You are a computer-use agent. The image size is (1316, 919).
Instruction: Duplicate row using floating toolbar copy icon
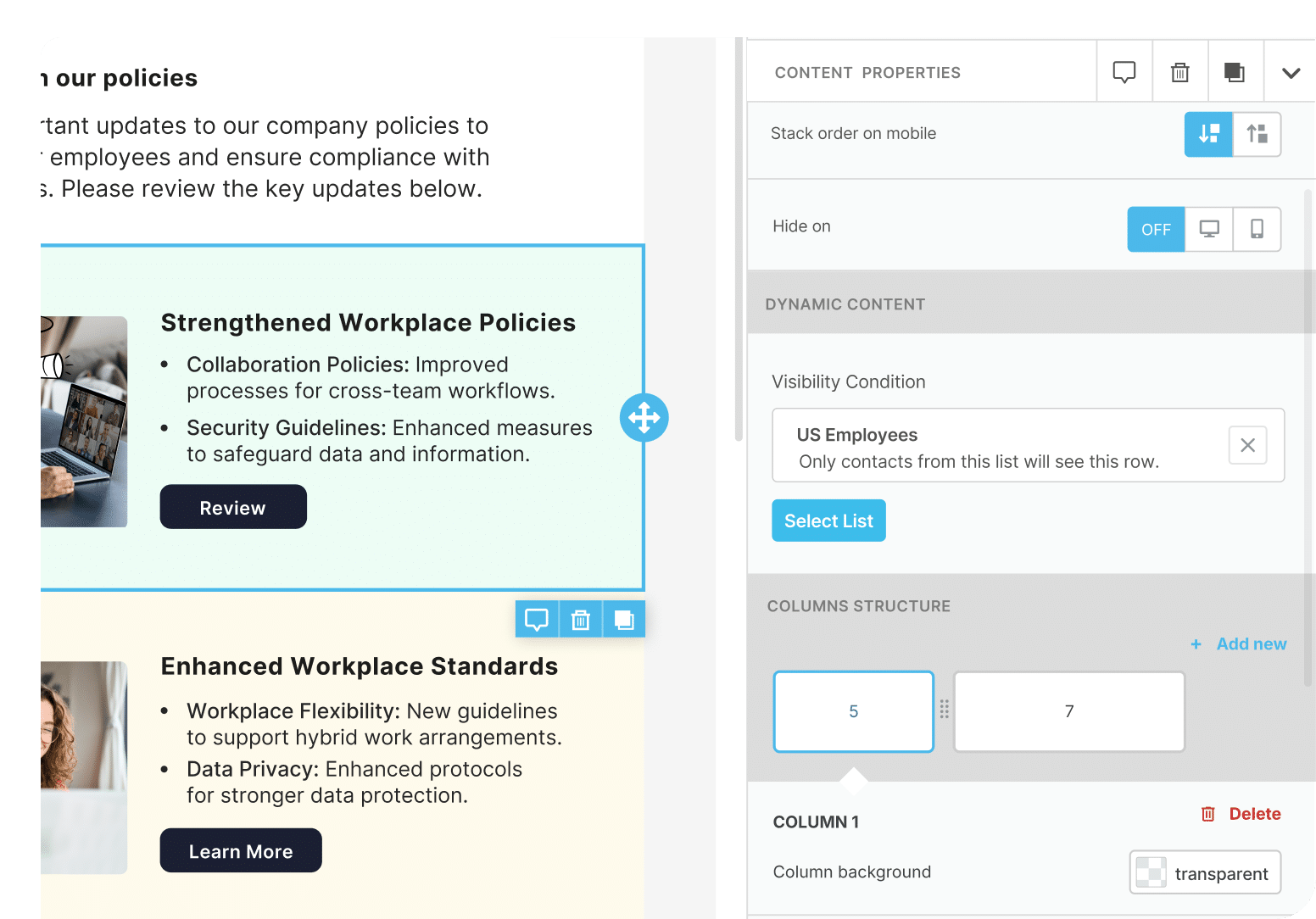[624, 620]
